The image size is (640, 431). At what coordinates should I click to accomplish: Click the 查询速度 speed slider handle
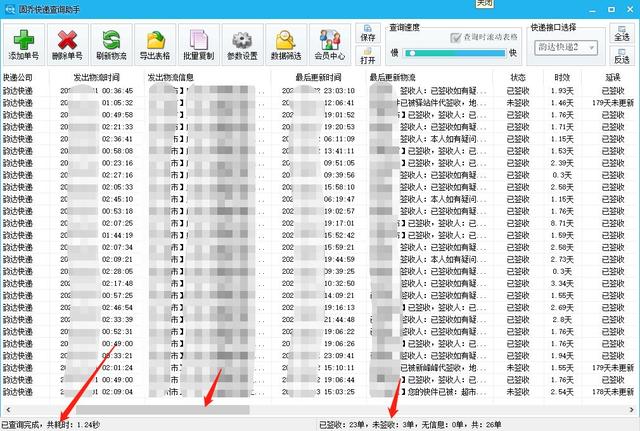[x=413, y=53]
